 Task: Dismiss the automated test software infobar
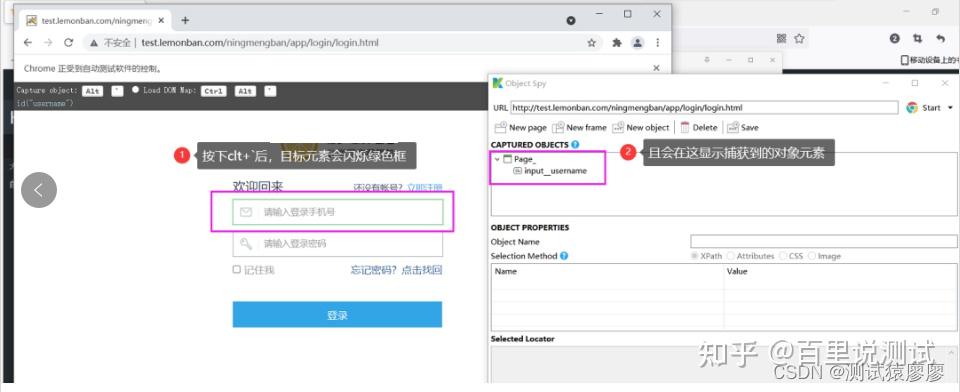tap(656, 68)
